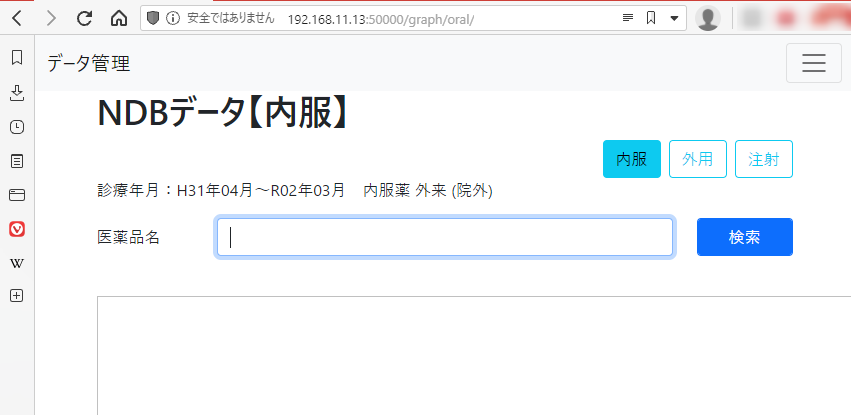
Task: Open the Downloads panel in sidebar
Action: [16, 93]
